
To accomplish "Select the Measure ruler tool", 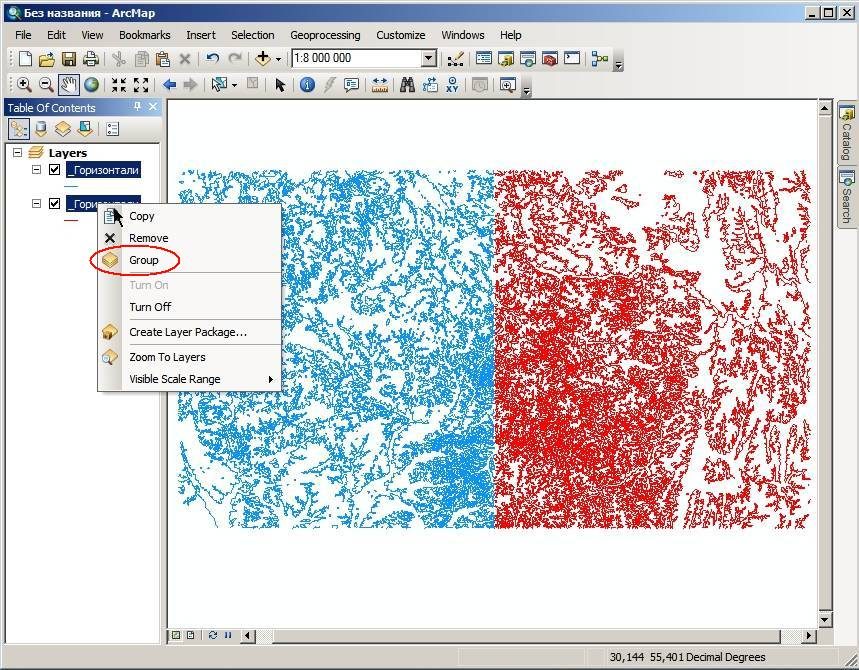I will (380, 84).
